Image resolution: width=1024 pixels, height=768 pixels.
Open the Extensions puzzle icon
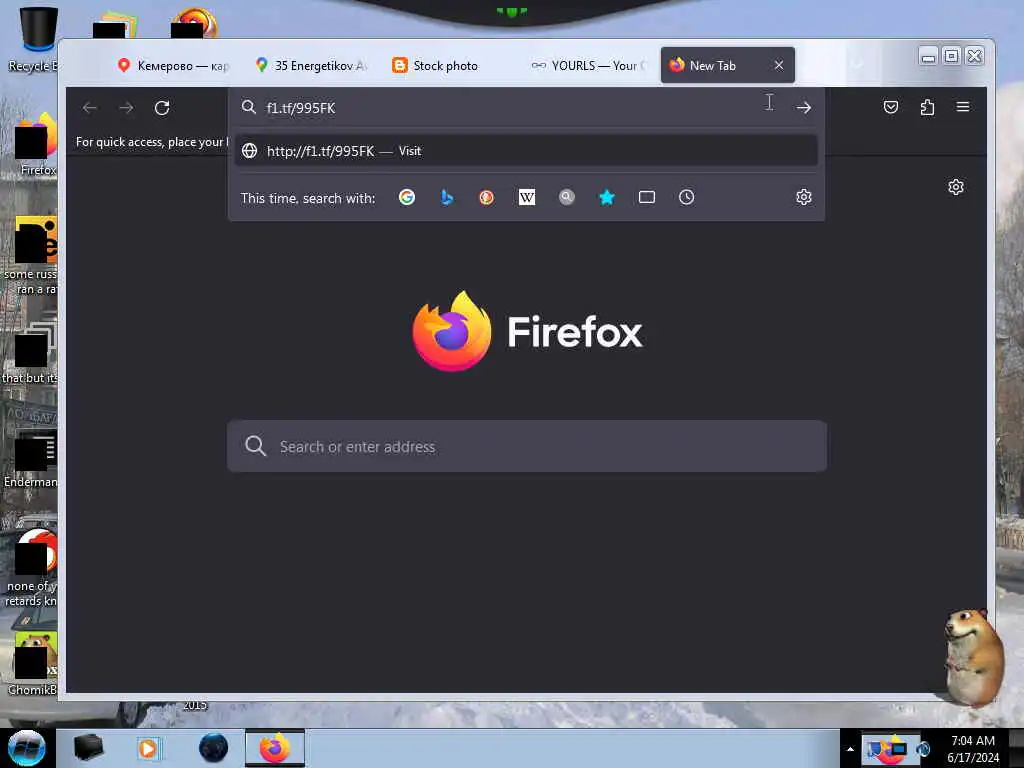pos(927,107)
